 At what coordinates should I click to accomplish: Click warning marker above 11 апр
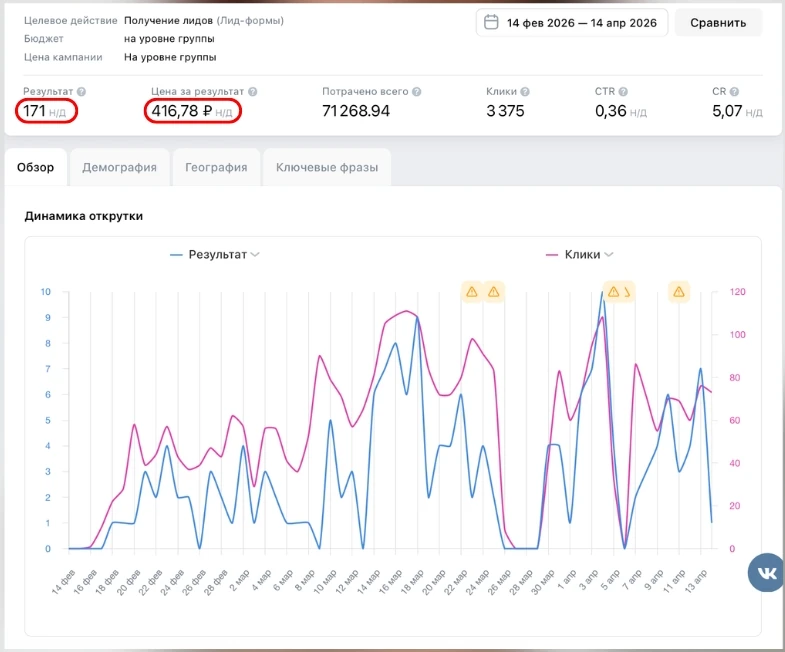(679, 292)
